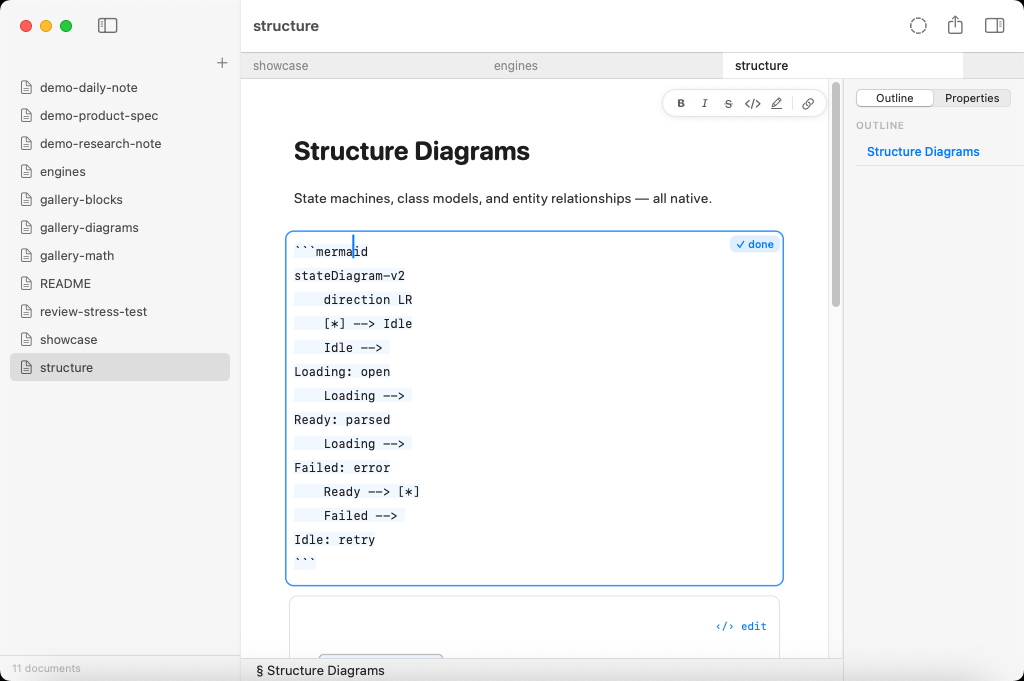This screenshot has height=681, width=1024.
Task: Click the document icon beside showcase
Action: click(26, 340)
